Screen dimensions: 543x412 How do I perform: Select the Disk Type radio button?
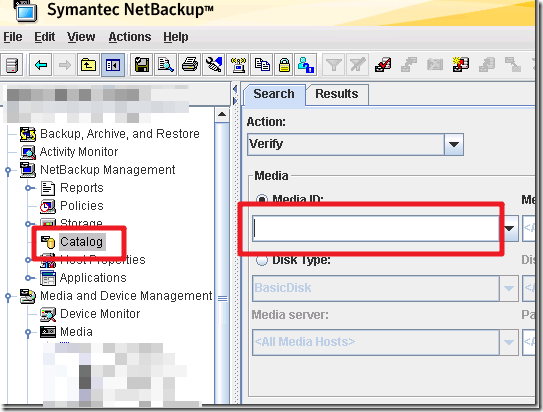pos(262,260)
